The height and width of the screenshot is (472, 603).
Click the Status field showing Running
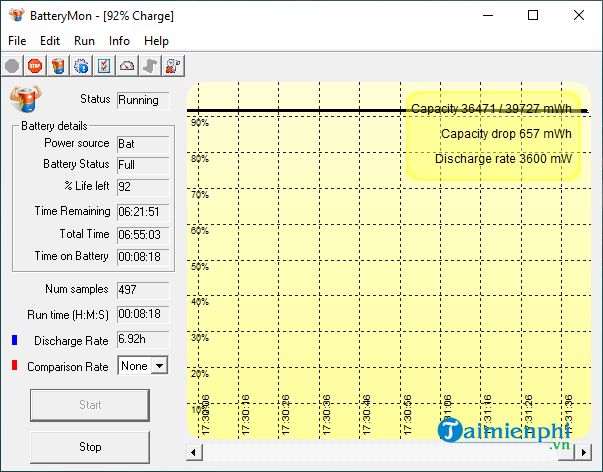pyautogui.click(x=143, y=100)
